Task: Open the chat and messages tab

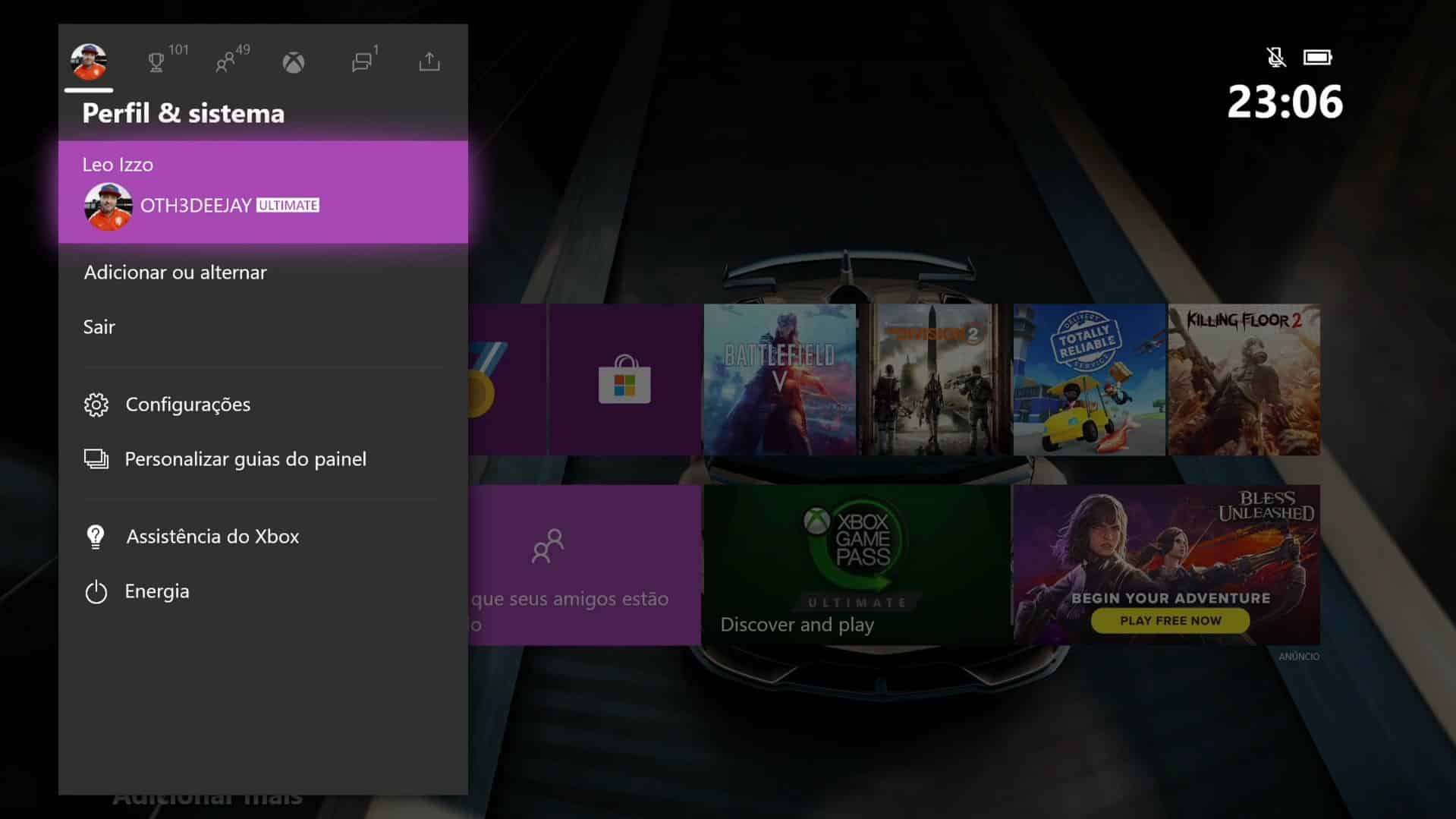Action: [x=362, y=62]
